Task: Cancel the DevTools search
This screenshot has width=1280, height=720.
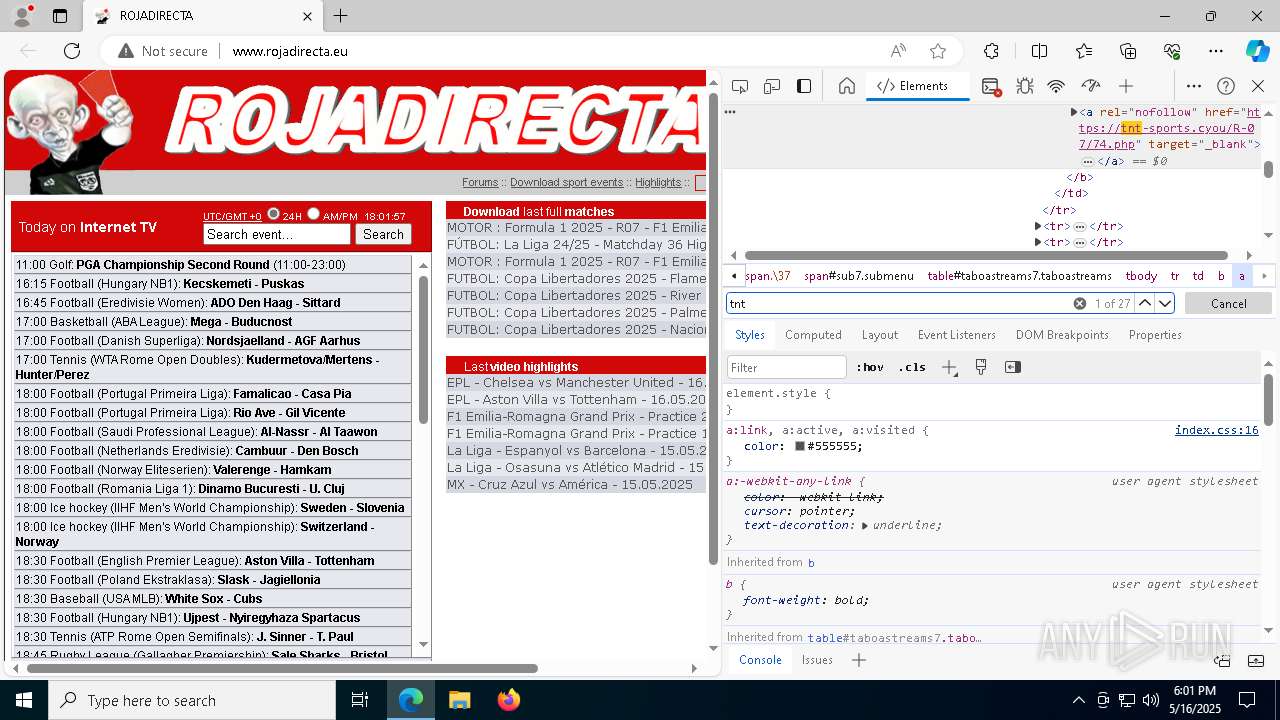Action: point(1228,303)
